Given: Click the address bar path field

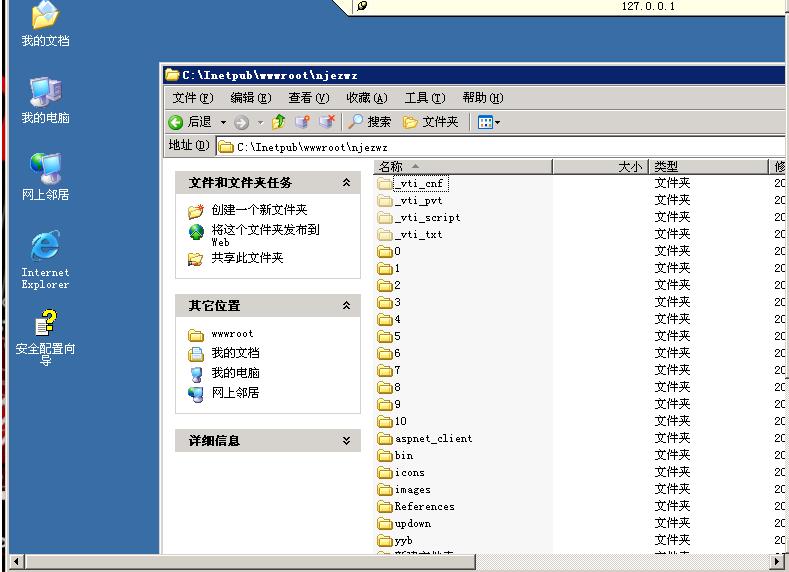Looking at the screenshot, I should pyautogui.click(x=500, y=147).
